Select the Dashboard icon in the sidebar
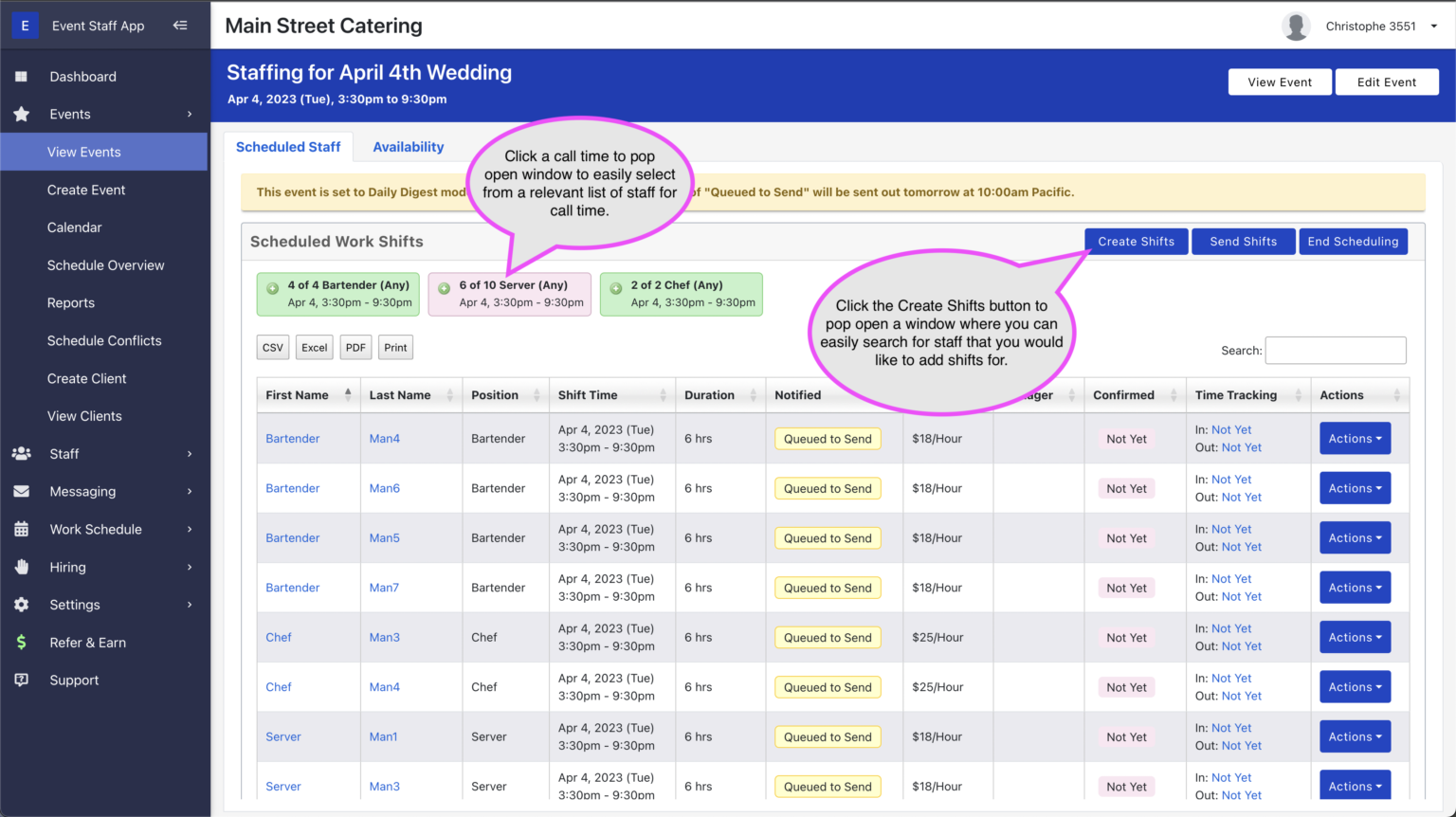 tap(22, 77)
